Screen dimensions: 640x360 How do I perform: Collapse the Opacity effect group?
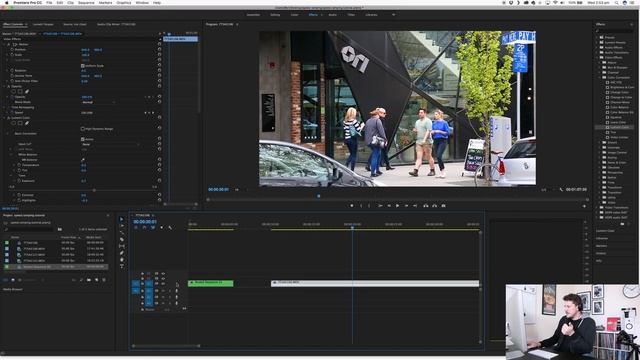pyautogui.click(x=4, y=87)
